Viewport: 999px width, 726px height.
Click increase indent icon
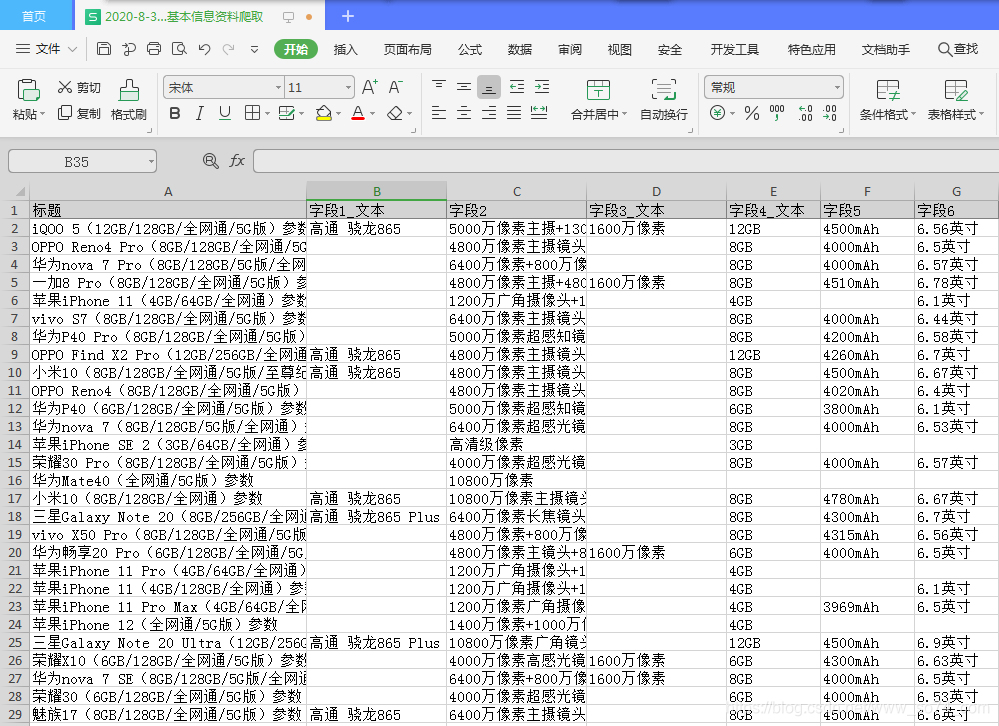(542, 87)
